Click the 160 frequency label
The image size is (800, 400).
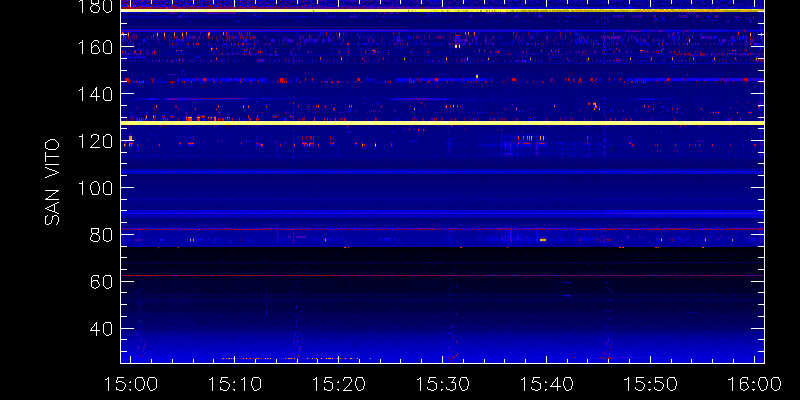pos(95,47)
